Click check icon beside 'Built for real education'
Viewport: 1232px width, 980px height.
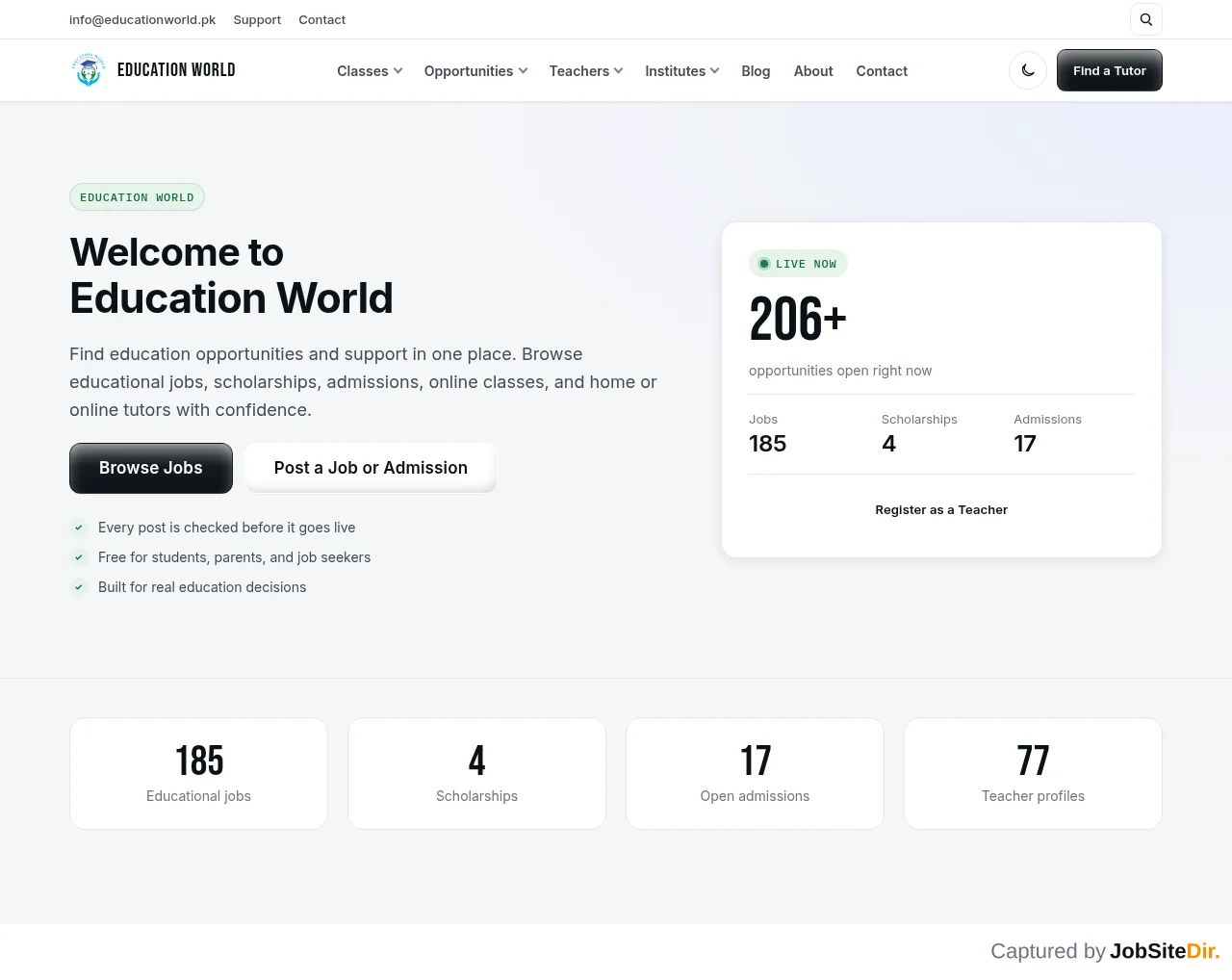tap(79, 587)
